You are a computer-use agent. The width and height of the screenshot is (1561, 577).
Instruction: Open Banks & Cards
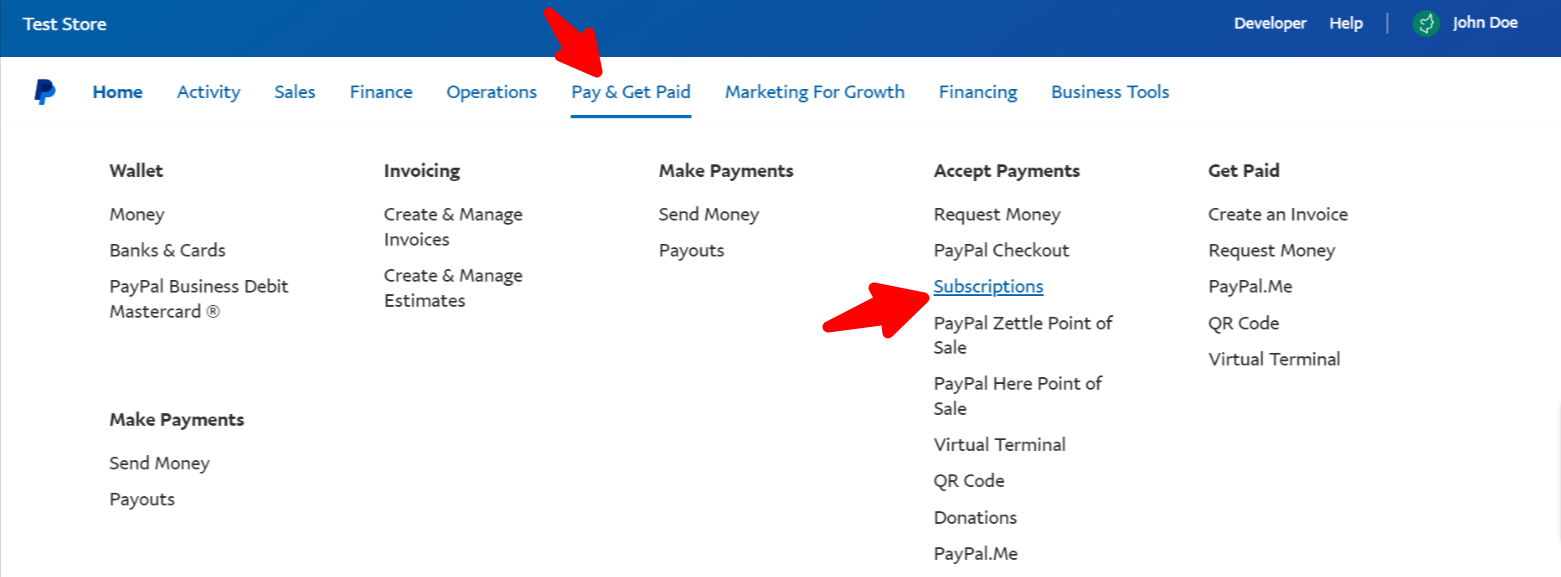point(168,251)
